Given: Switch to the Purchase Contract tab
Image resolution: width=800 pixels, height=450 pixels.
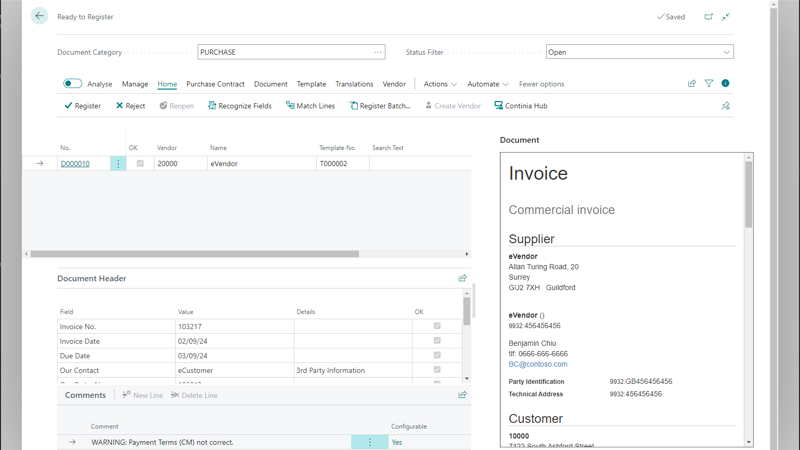Looking at the screenshot, I should coord(215,84).
